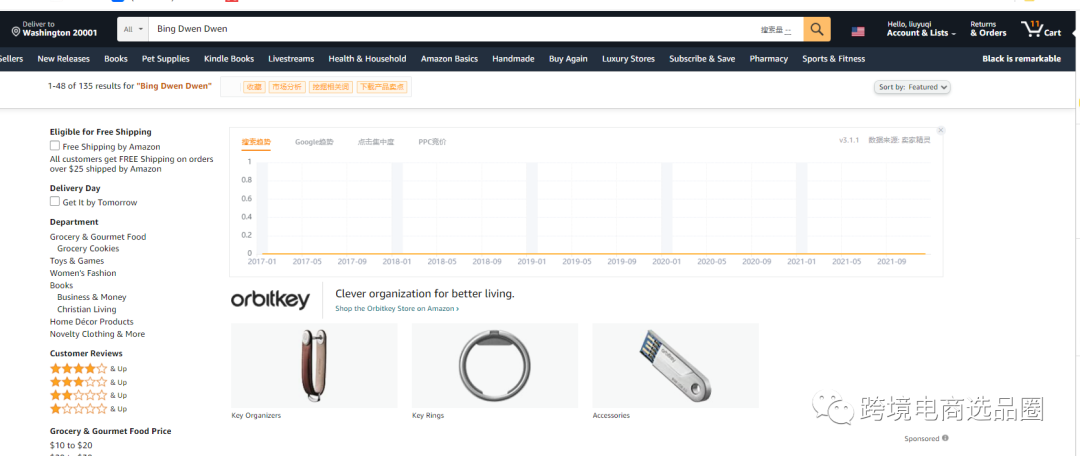
Task: Click Shop the Orbitkey Store on Amazon
Action: pyautogui.click(x=397, y=309)
